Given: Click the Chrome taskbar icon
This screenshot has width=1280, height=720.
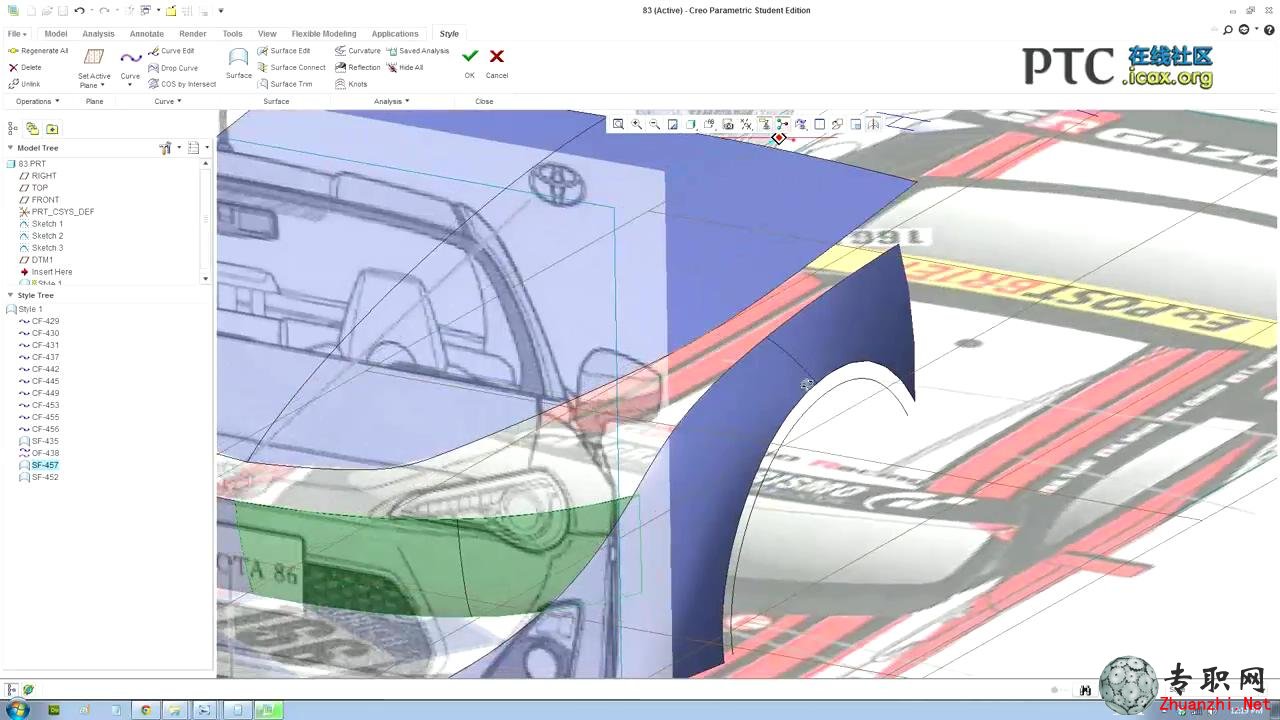Looking at the screenshot, I should (146, 710).
